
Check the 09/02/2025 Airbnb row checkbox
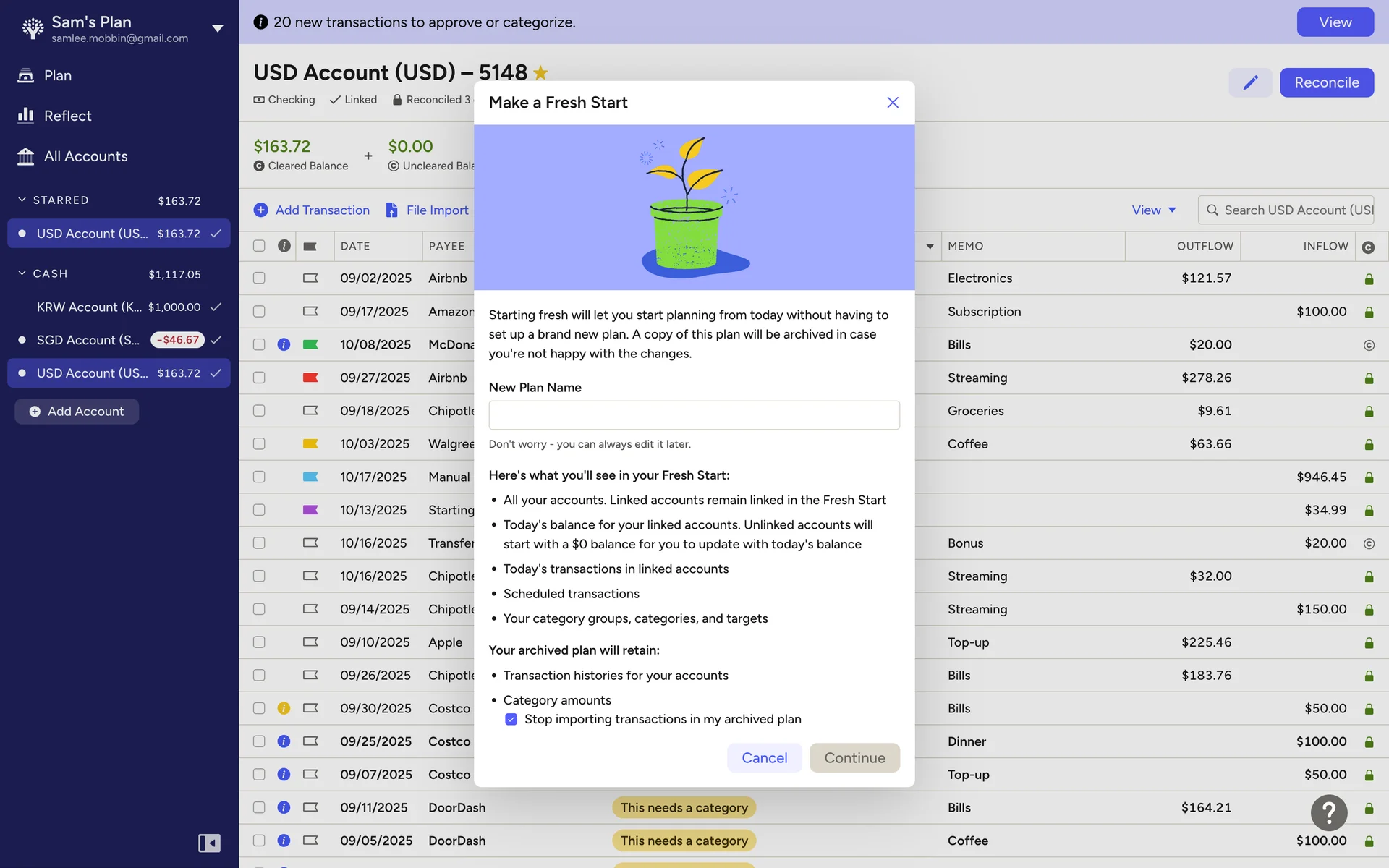[x=259, y=278]
